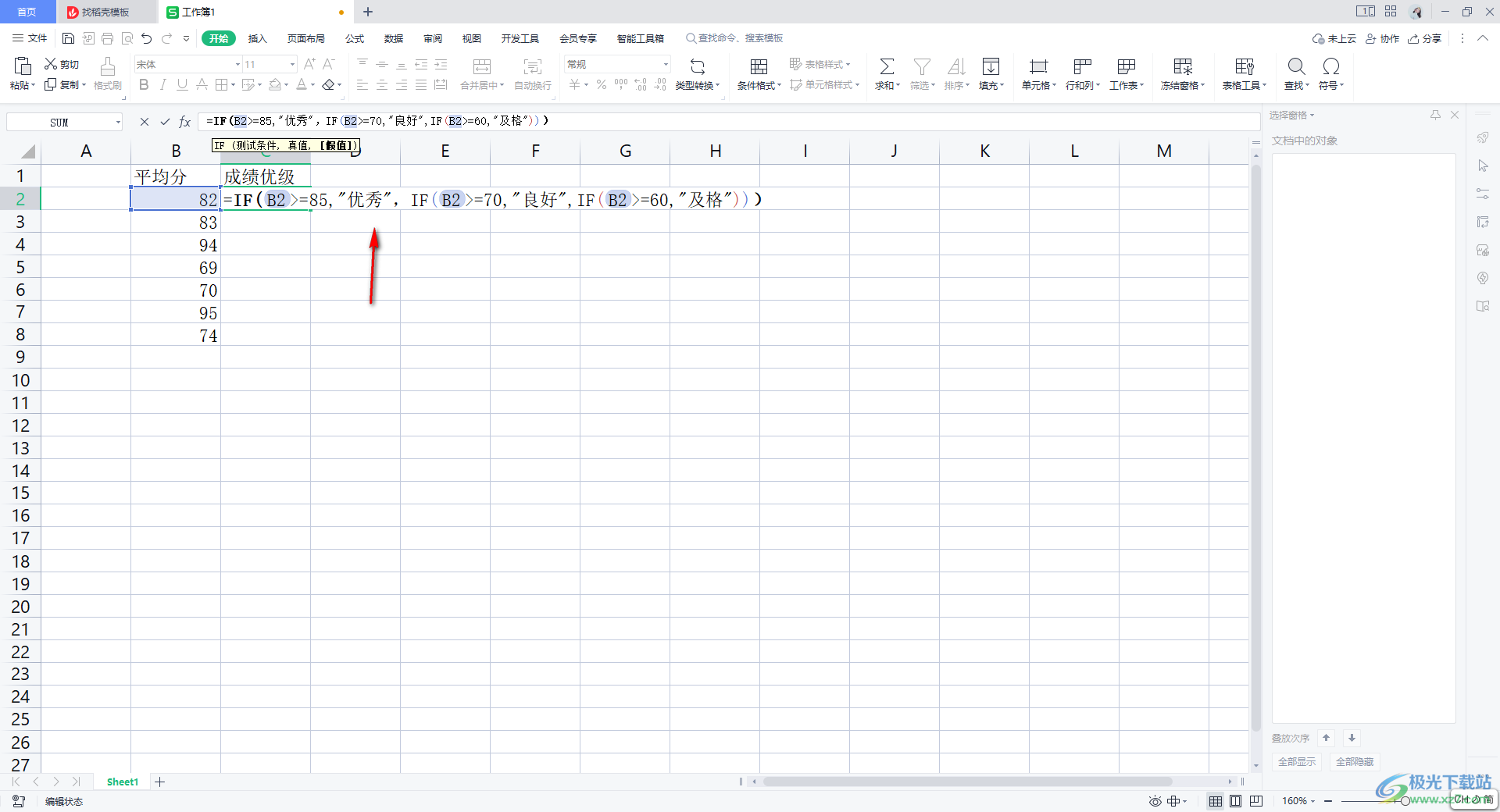The image size is (1500, 812).
Task: Open the font size dropdown
Action: click(x=292, y=64)
